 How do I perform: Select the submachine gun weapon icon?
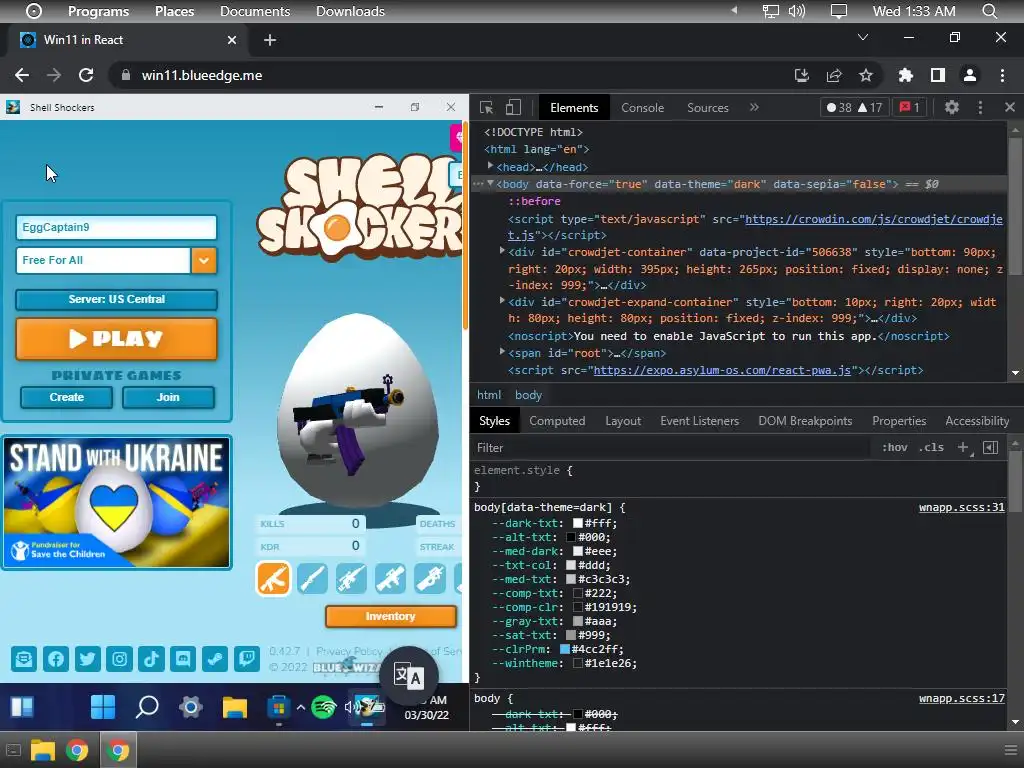[x=430, y=578]
